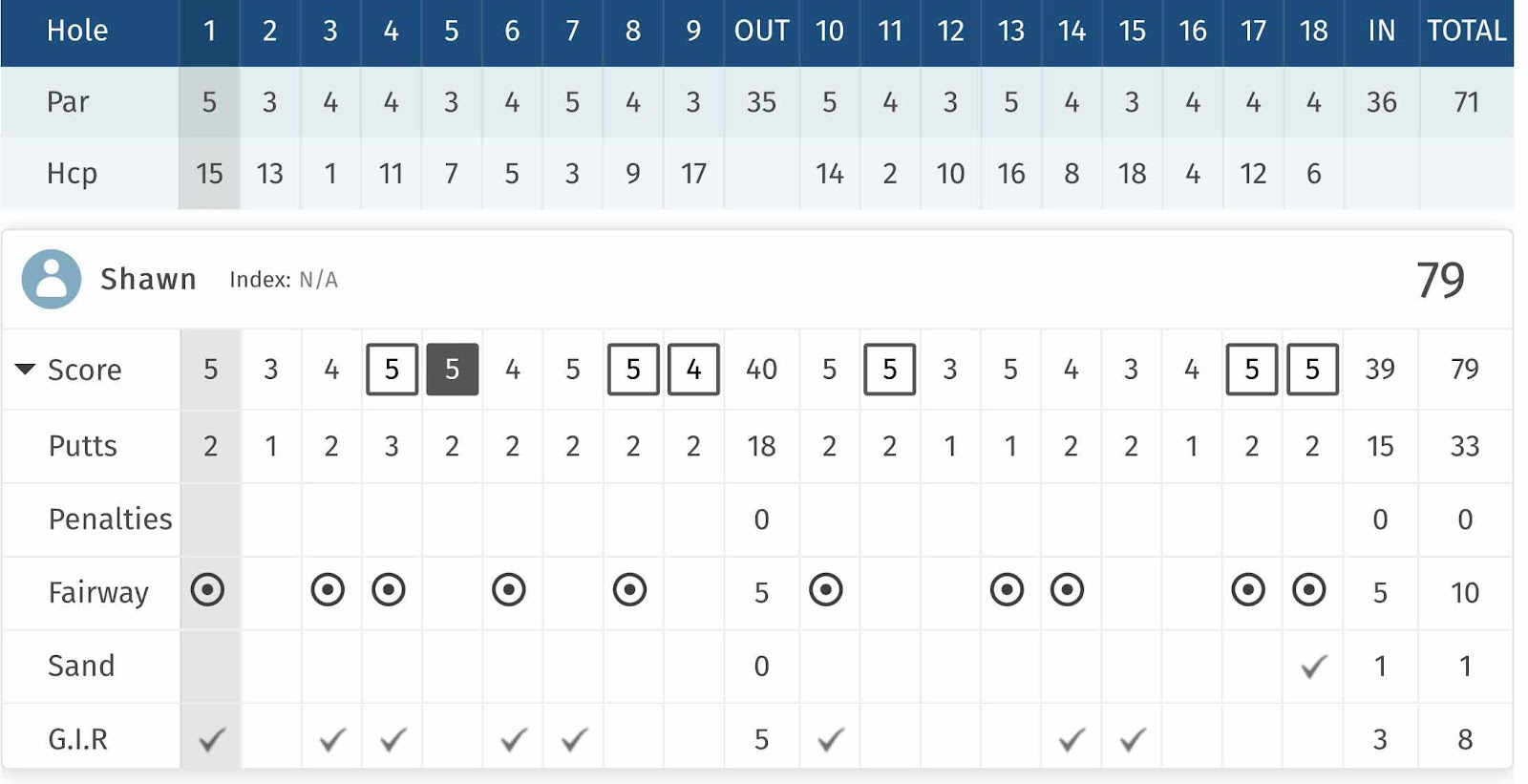
Task: Select highlighted double-bogey score on hole 5
Action: tap(452, 369)
